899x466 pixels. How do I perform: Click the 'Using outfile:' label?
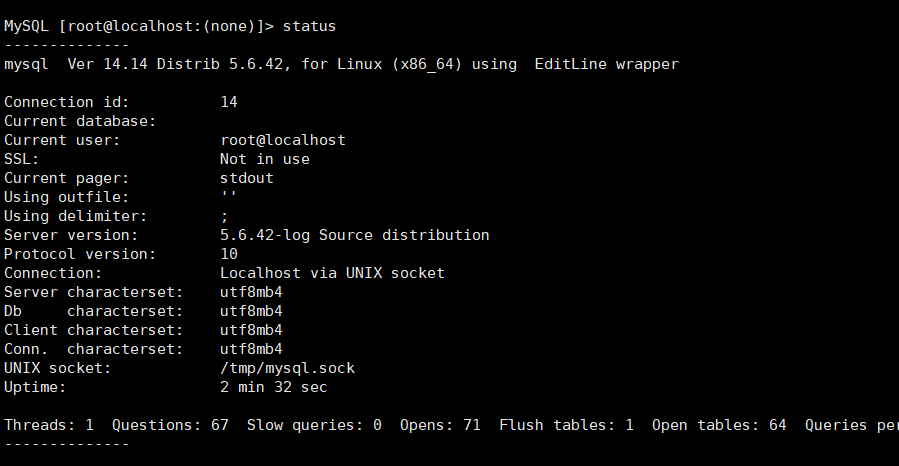click(66, 197)
